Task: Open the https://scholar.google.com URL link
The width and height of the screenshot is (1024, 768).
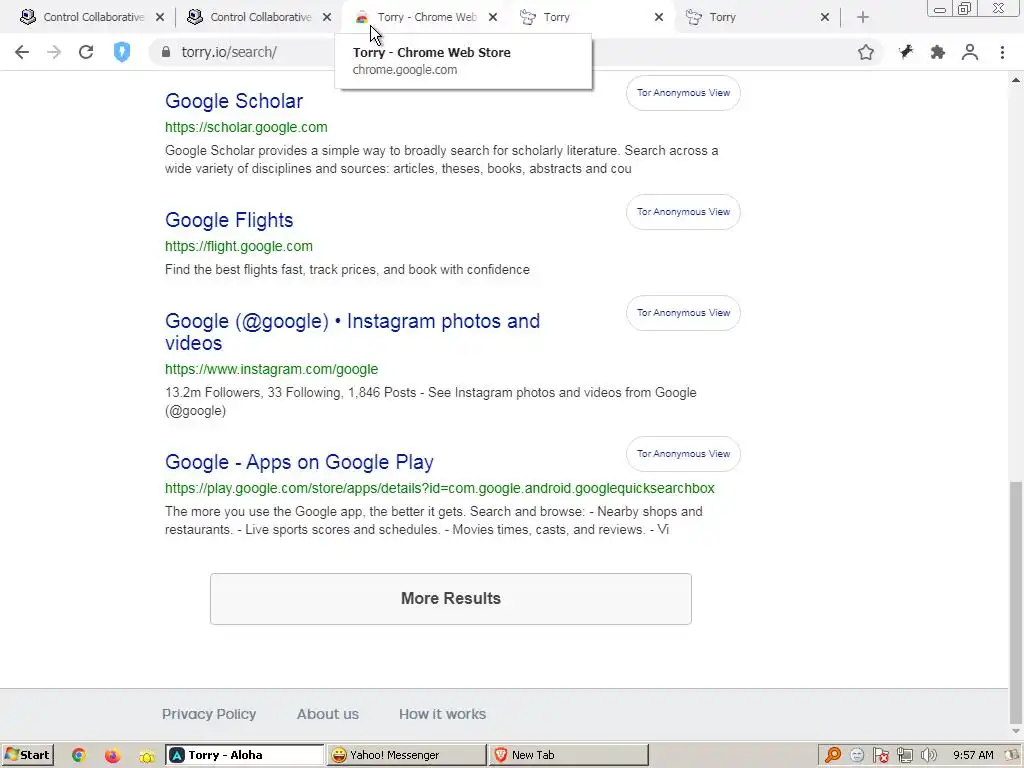Action: [246, 127]
